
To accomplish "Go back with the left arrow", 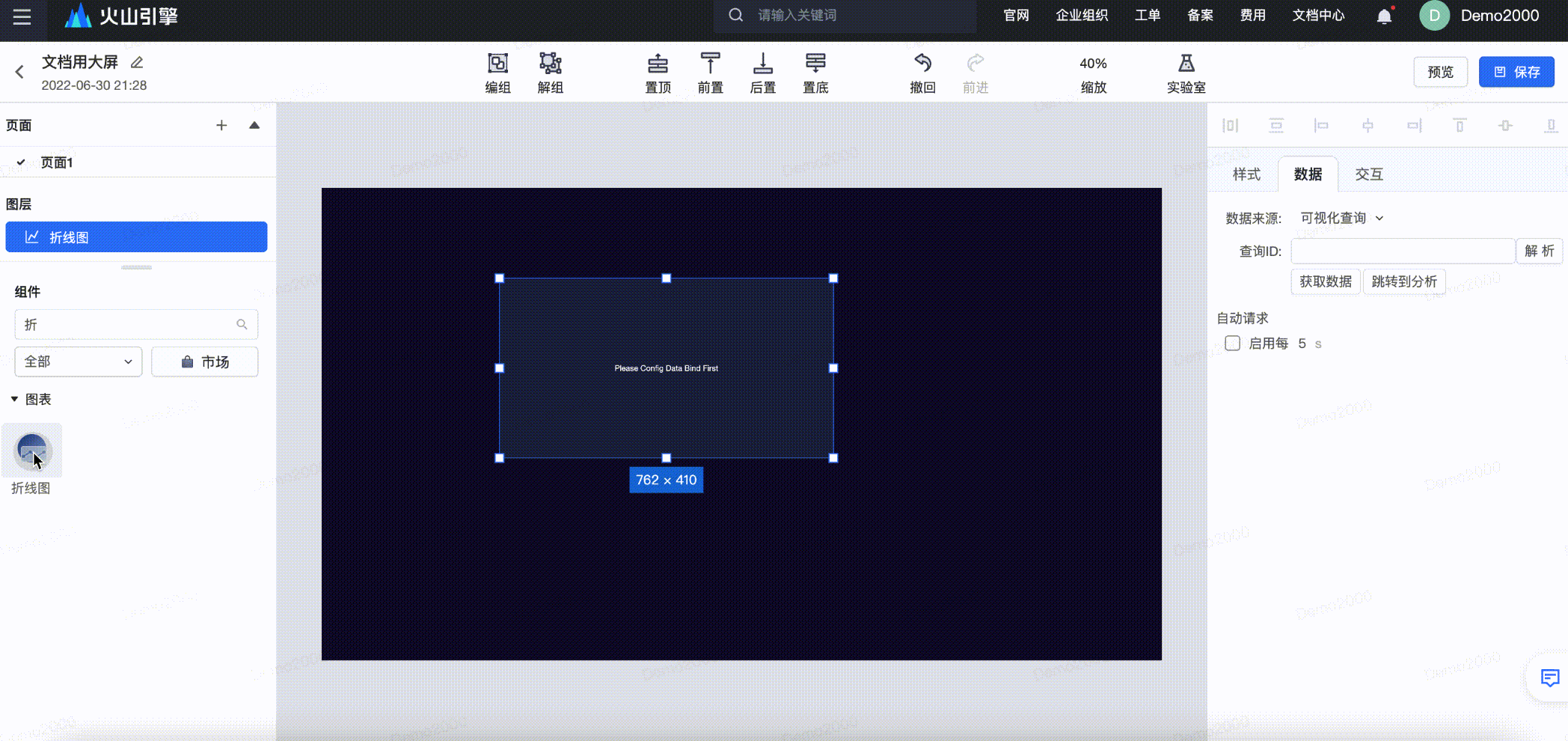I will (x=19, y=72).
